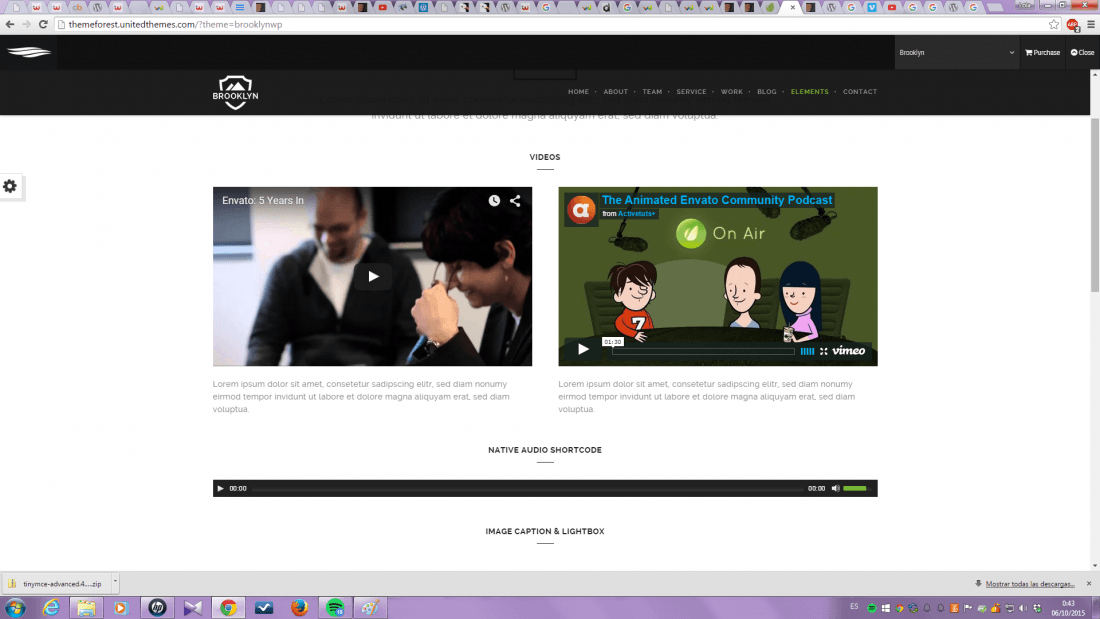
Task: Click Mostrar todas las descargas link
Action: pyautogui.click(x=1030, y=584)
